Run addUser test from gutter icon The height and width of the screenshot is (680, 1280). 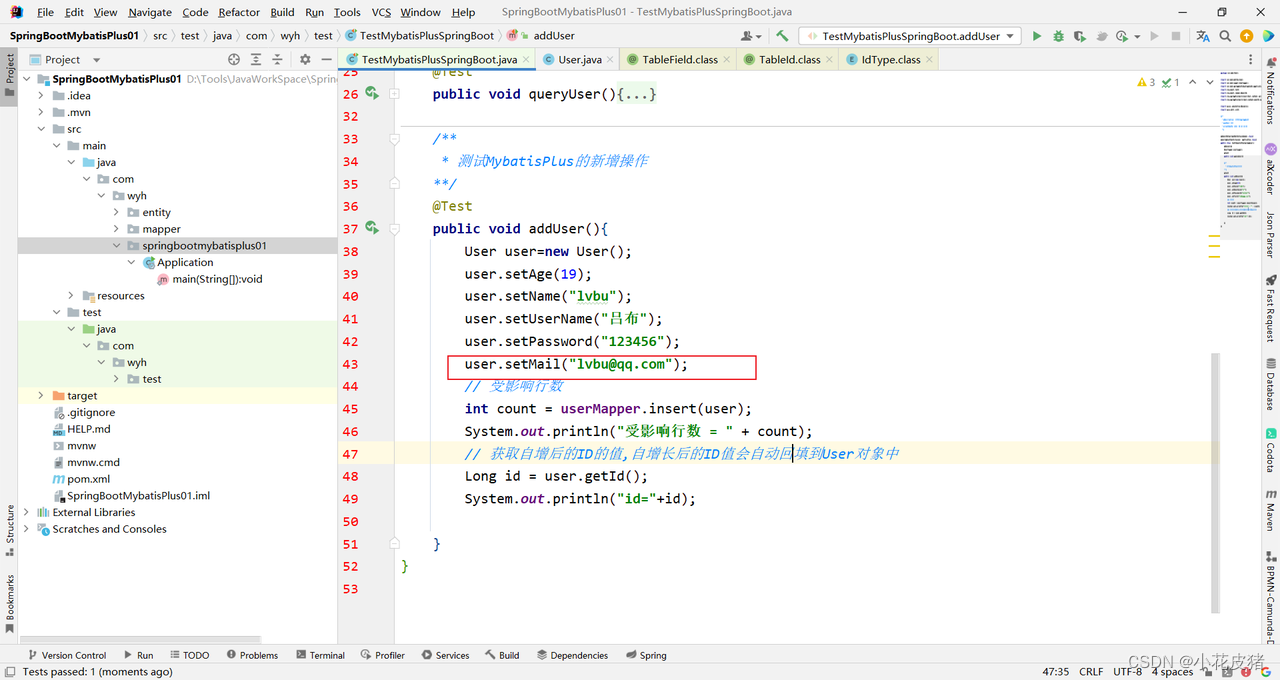pos(372,228)
